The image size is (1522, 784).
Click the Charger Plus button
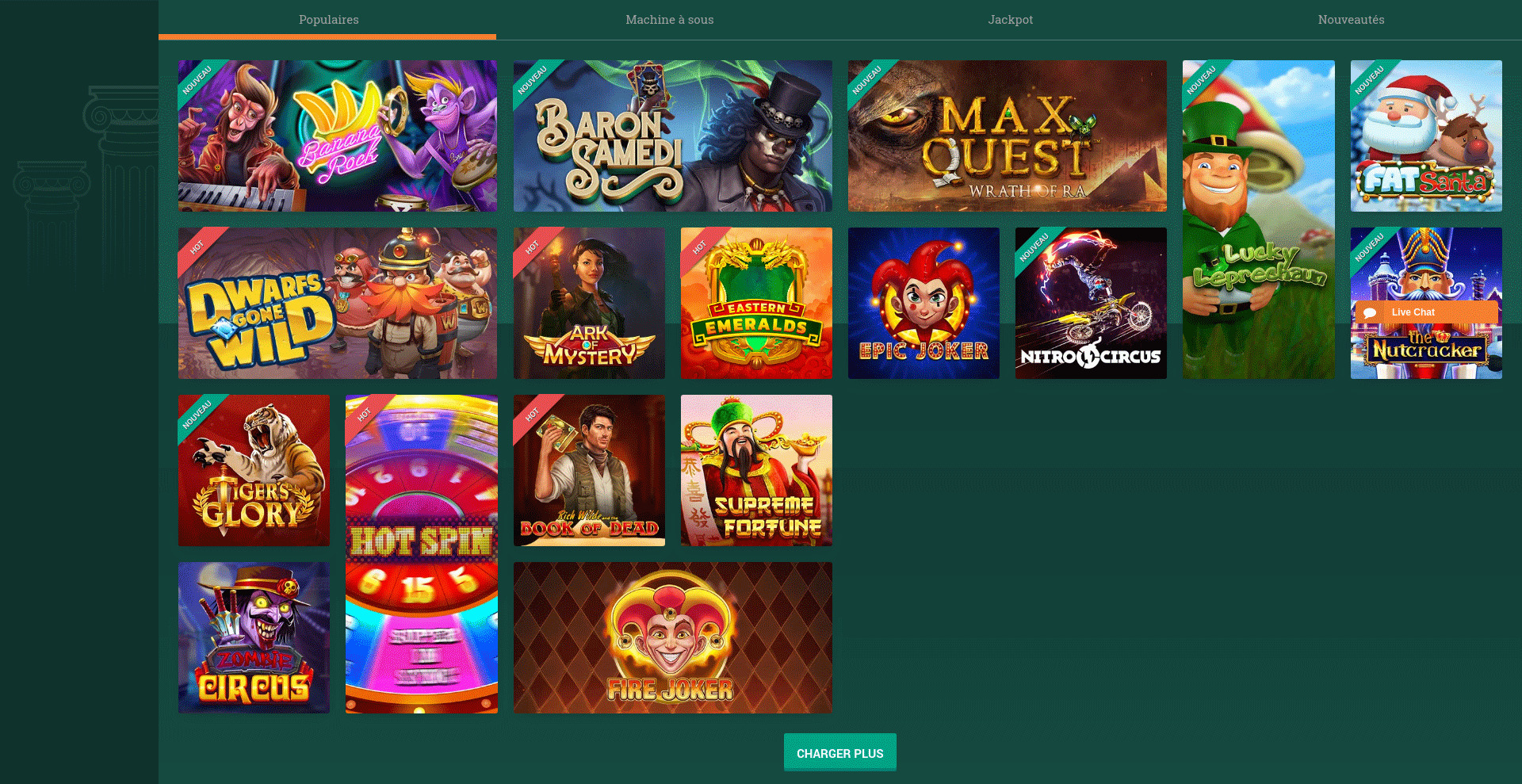coord(840,752)
